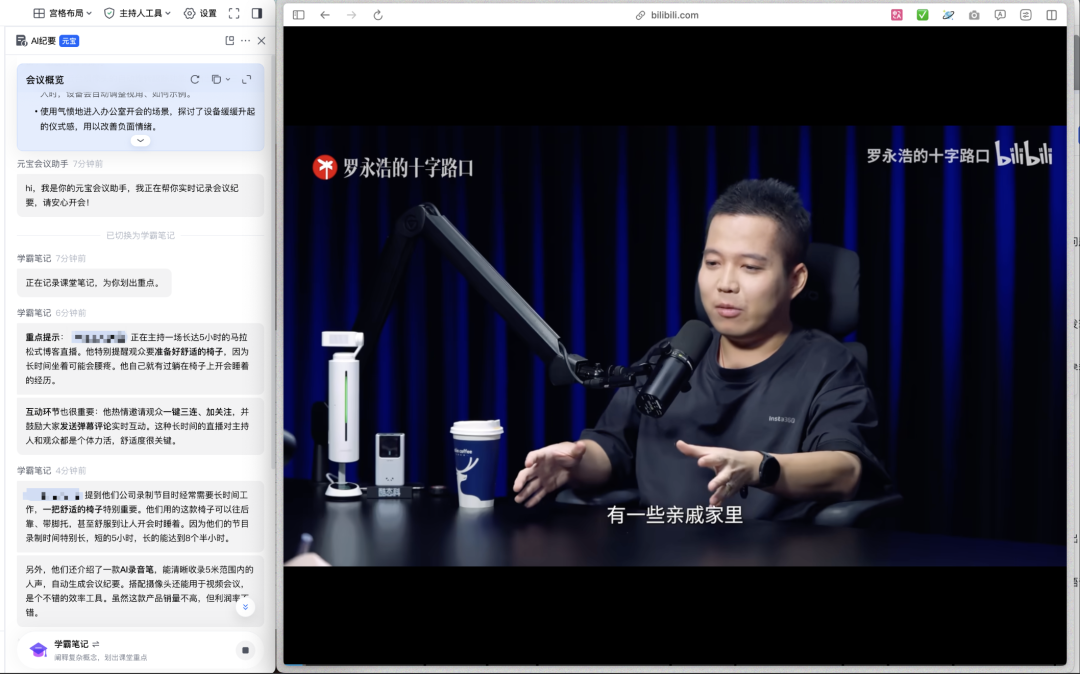
Task: Click the camera screenshot extension icon
Action: click(973, 16)
